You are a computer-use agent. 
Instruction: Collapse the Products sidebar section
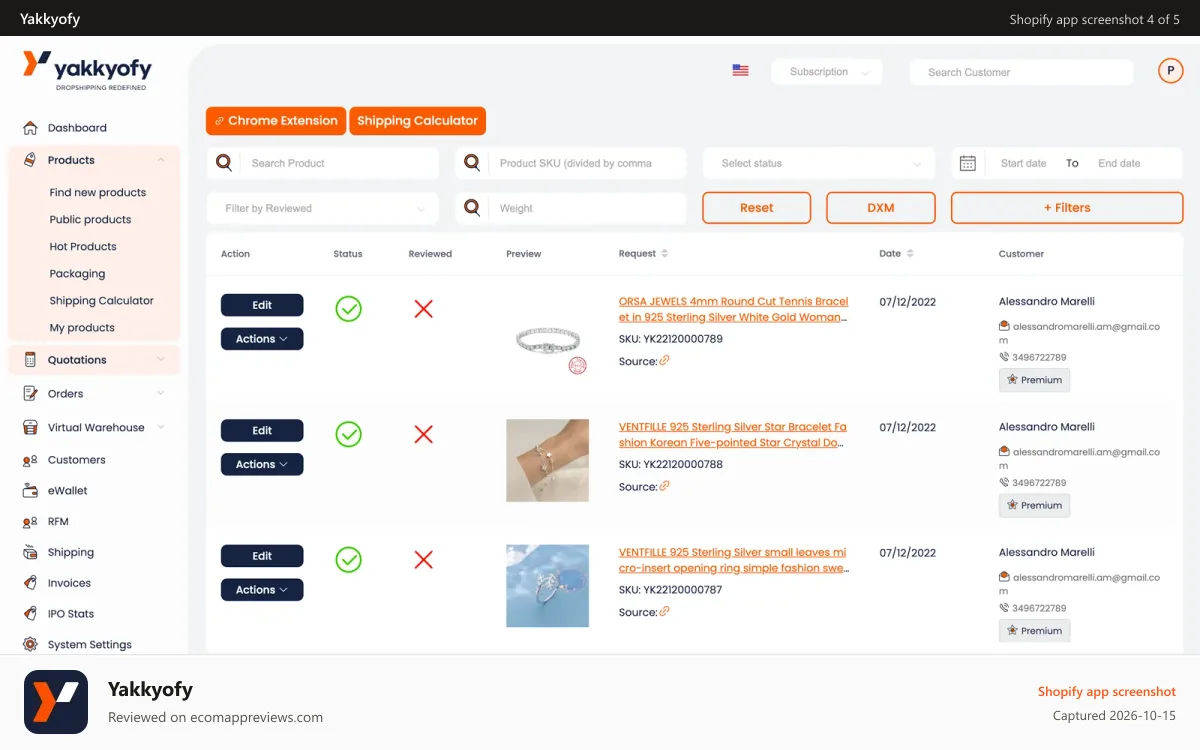tap(161, 160)
